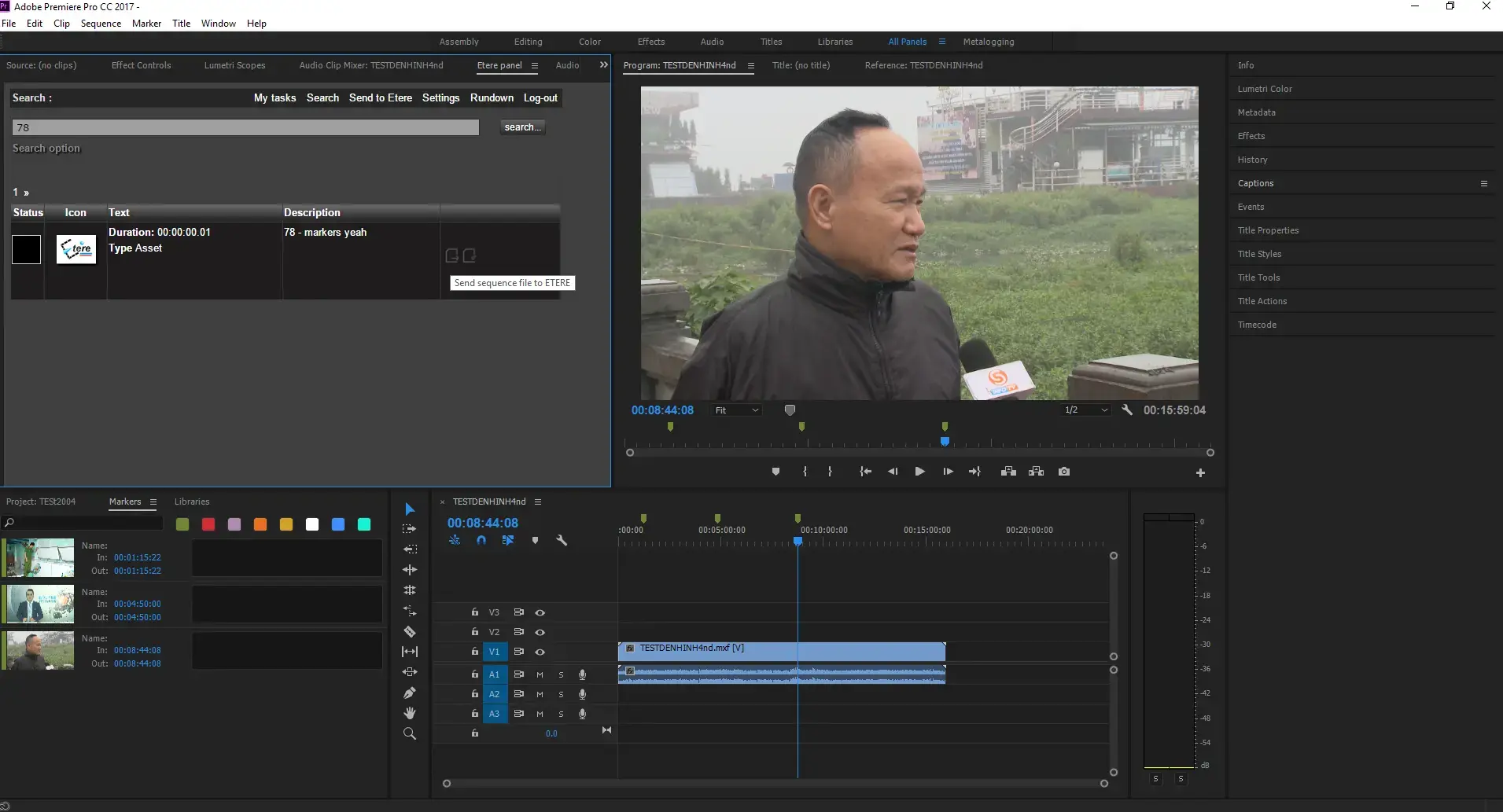Select the Razor tool in the toolbar
This screenshot has height=812, width=1503.
click(x=410, y=631)
